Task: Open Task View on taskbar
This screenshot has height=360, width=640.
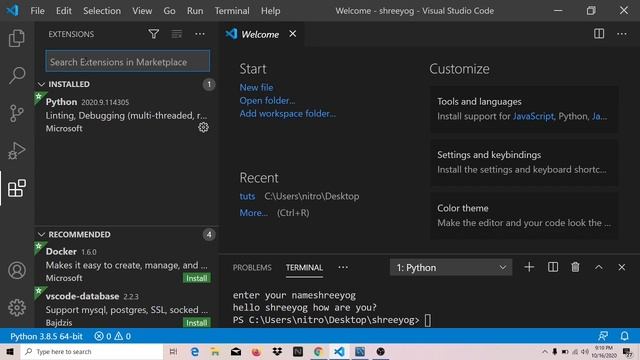Action: tap(173, 351)
